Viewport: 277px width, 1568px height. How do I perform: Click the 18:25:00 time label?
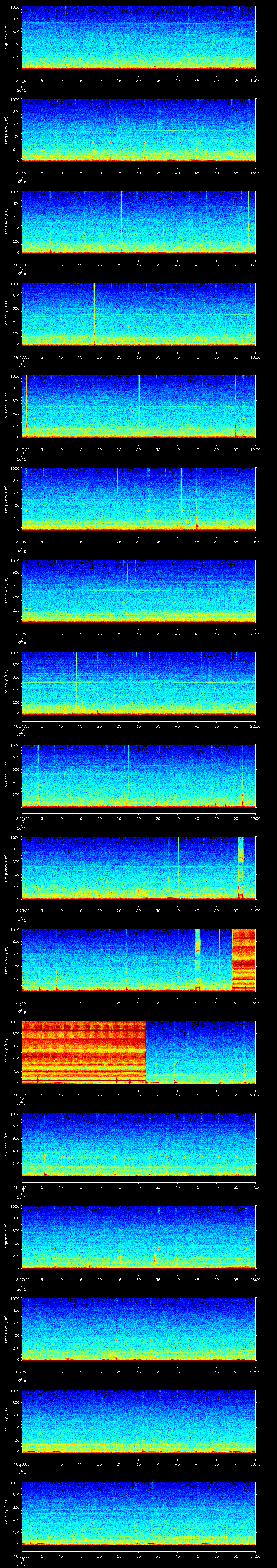[x=21, y=1095]
